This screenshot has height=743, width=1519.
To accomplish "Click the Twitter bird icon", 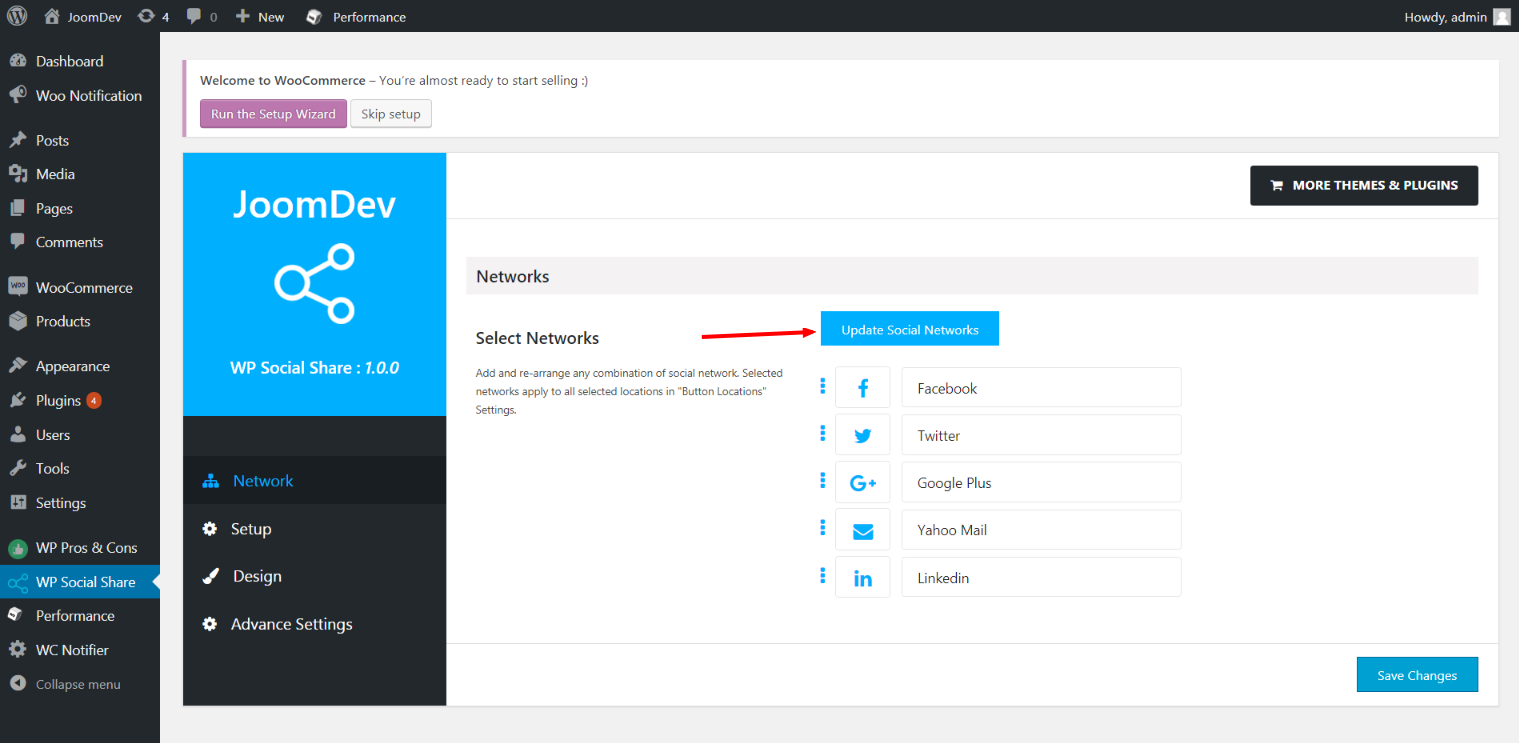I will pyautogui.click(x=862, y=435).
